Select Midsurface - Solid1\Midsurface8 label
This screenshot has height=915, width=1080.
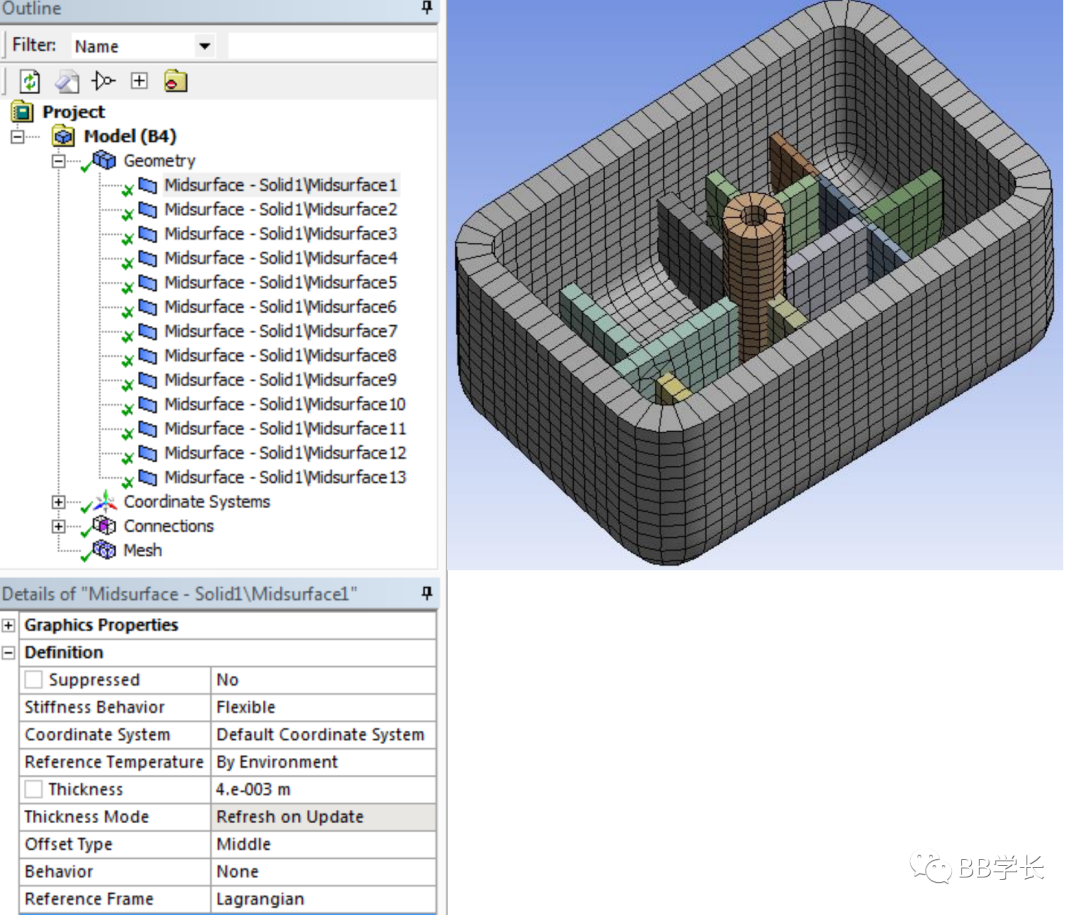(280, 355)
